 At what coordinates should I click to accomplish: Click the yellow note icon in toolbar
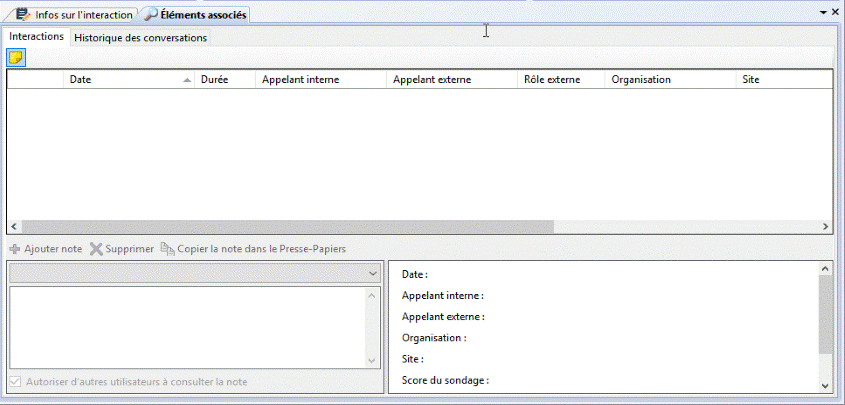point(16,57)
